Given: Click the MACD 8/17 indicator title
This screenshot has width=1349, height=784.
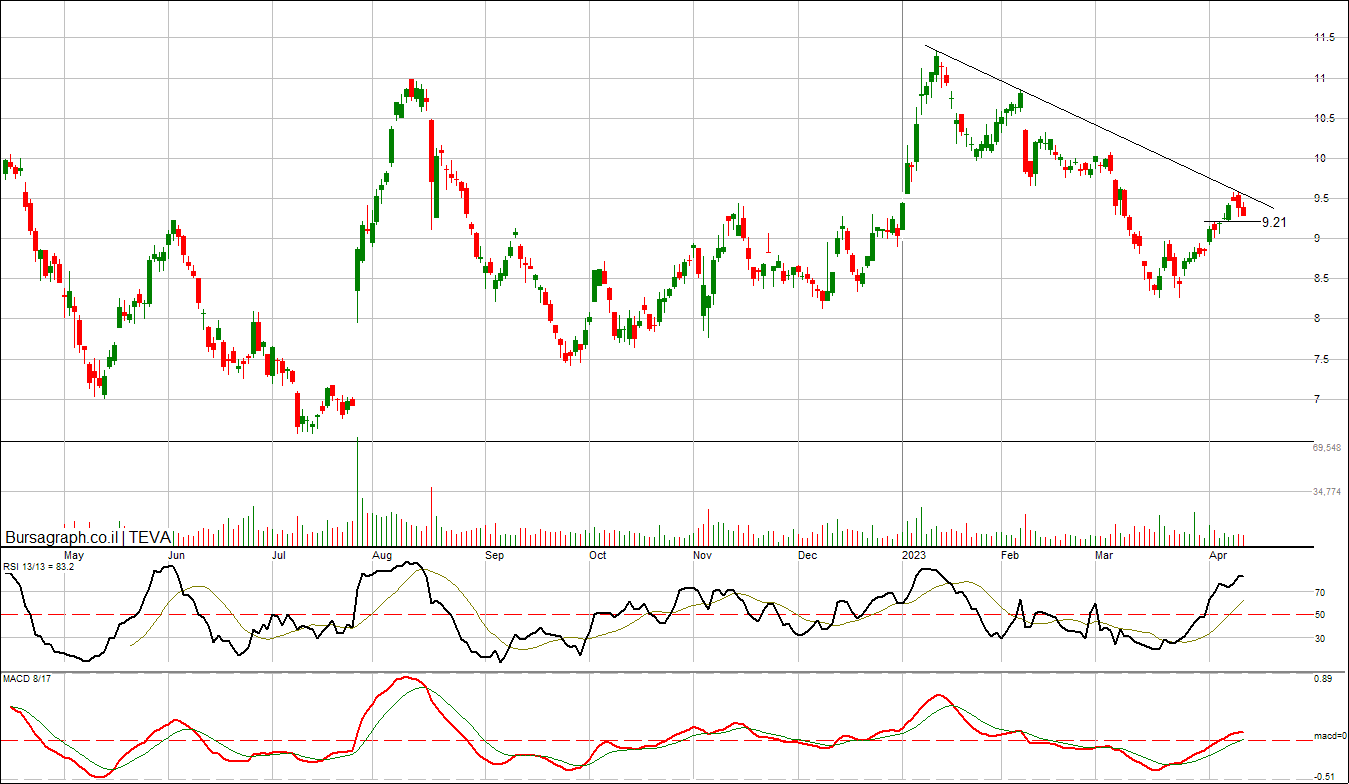Looking at the screenshot, I should coord(27,679).
